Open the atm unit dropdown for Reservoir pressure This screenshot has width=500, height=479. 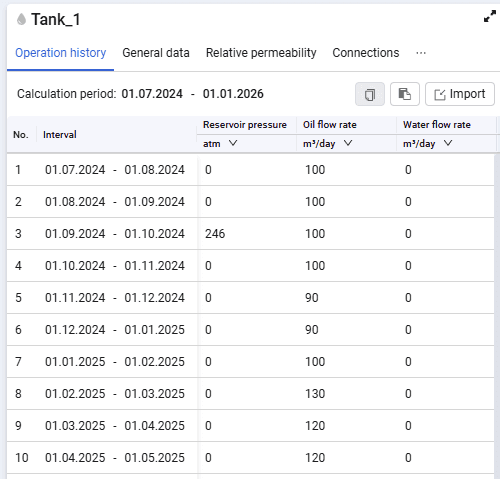(x=220, y=144)
